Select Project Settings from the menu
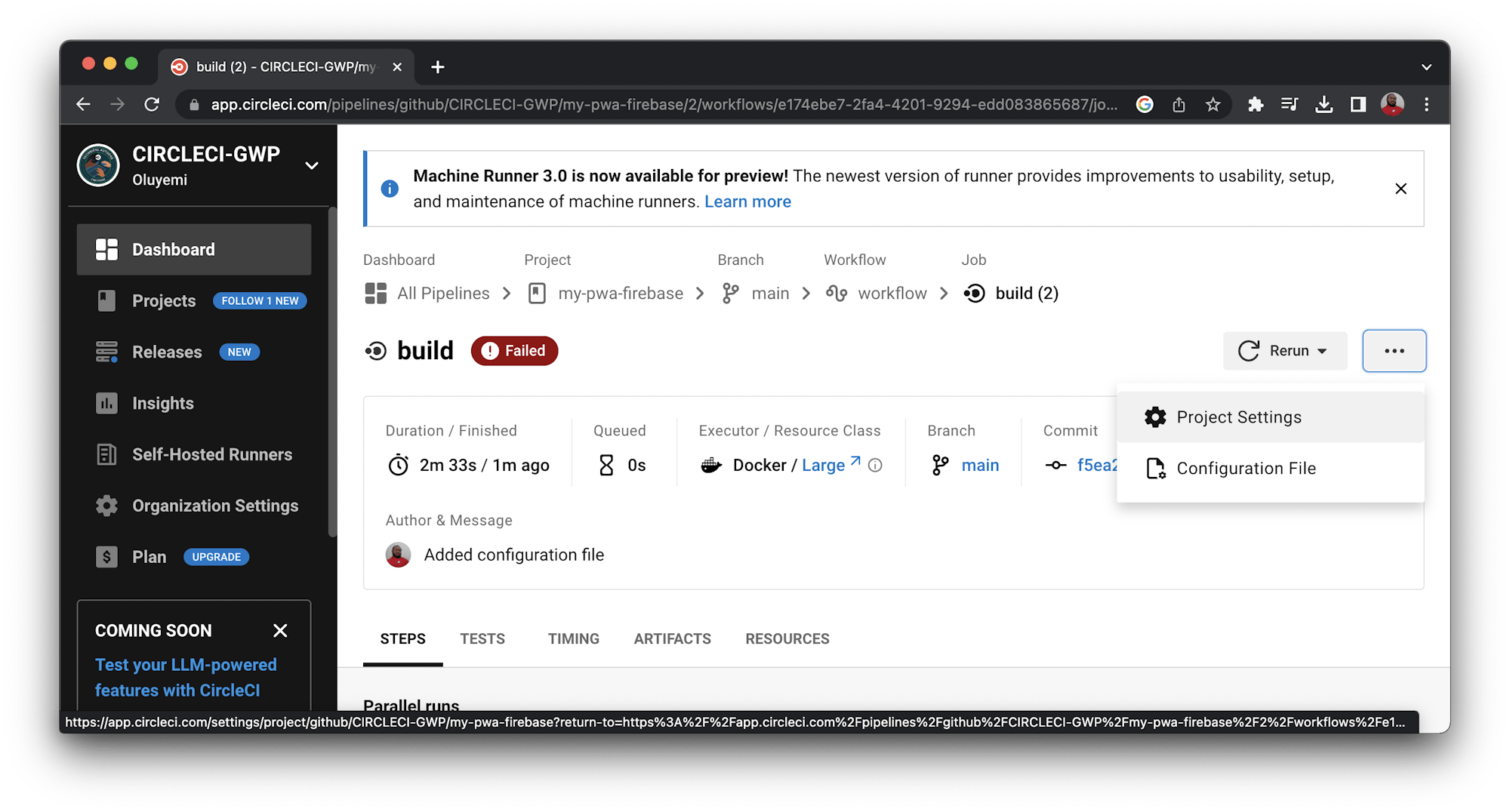 (1238, 417)
